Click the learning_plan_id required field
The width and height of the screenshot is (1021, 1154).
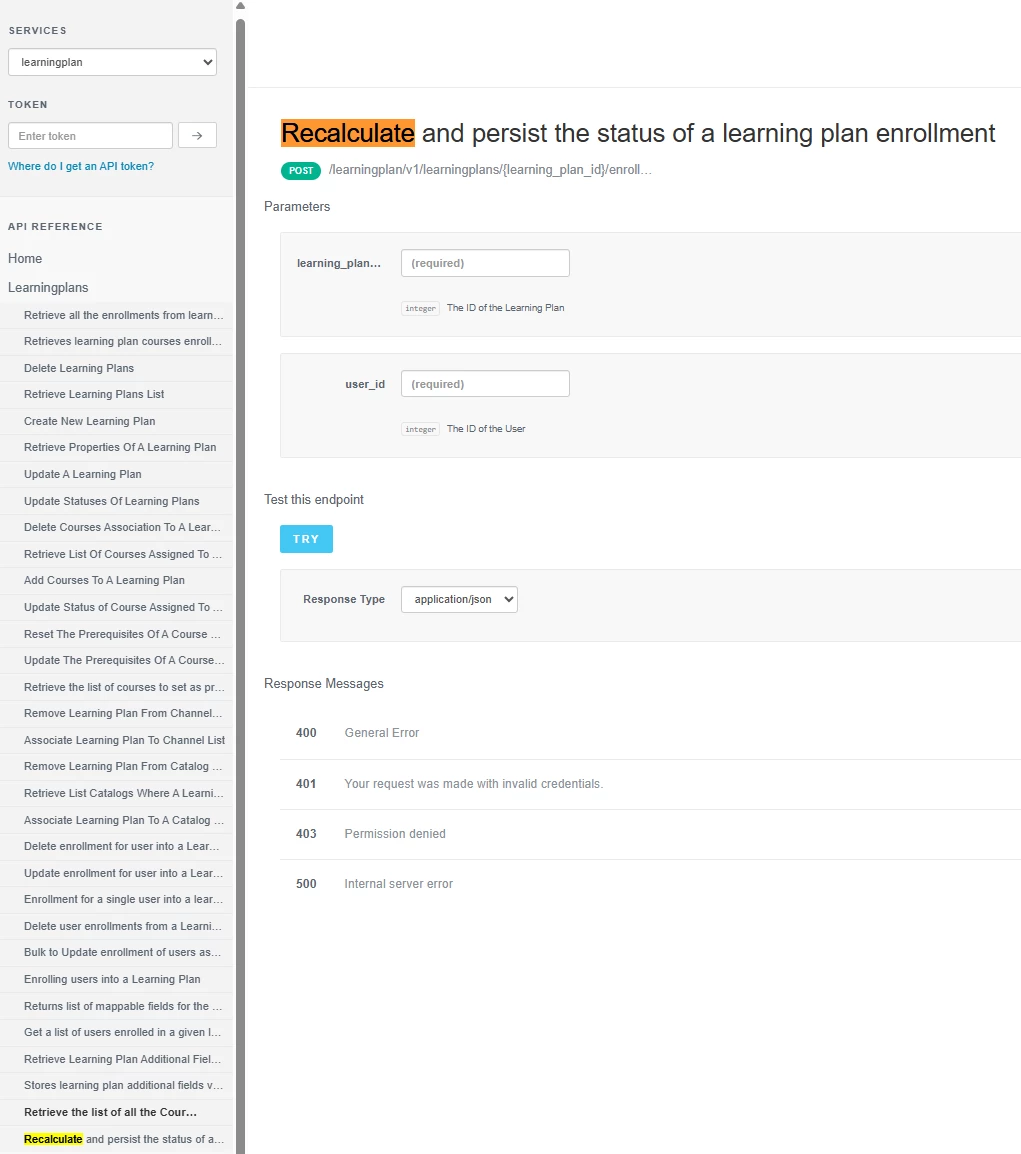[x=485, y=263]
